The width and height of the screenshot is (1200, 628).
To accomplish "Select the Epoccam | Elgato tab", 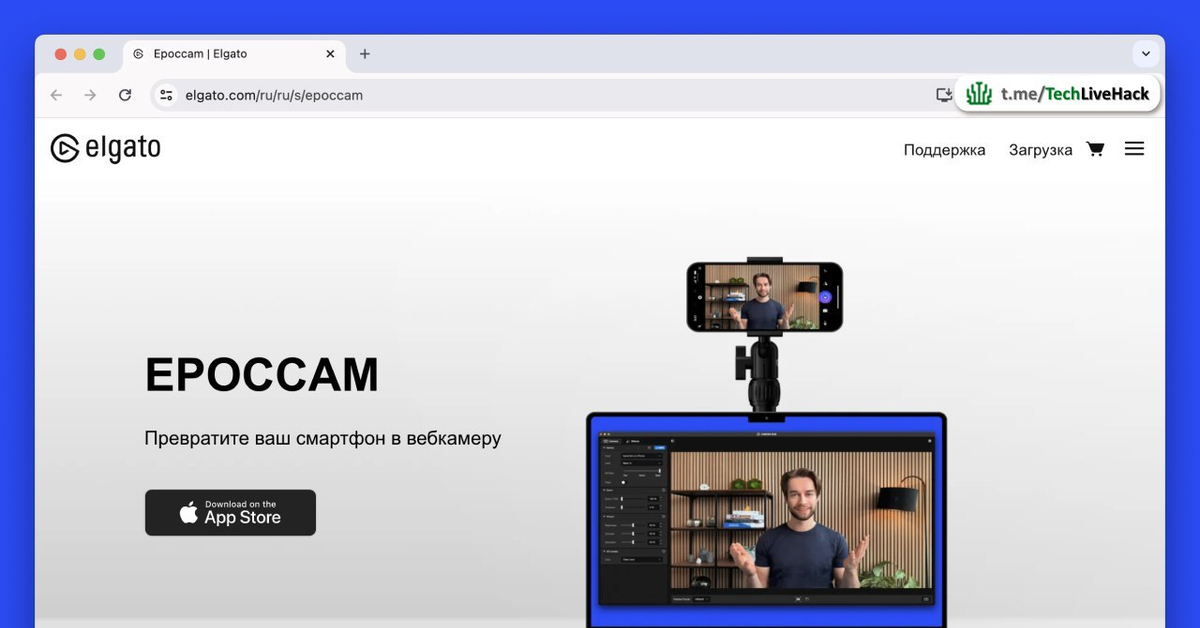I will [236, 54].
